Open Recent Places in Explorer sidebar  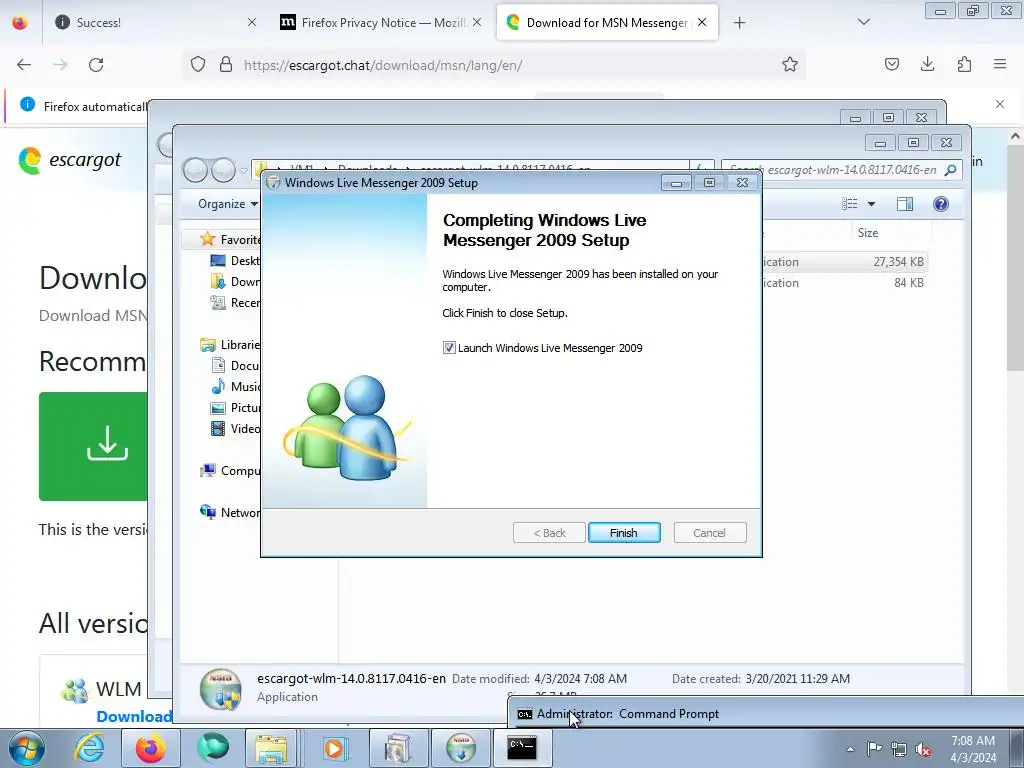click(235, 302)
